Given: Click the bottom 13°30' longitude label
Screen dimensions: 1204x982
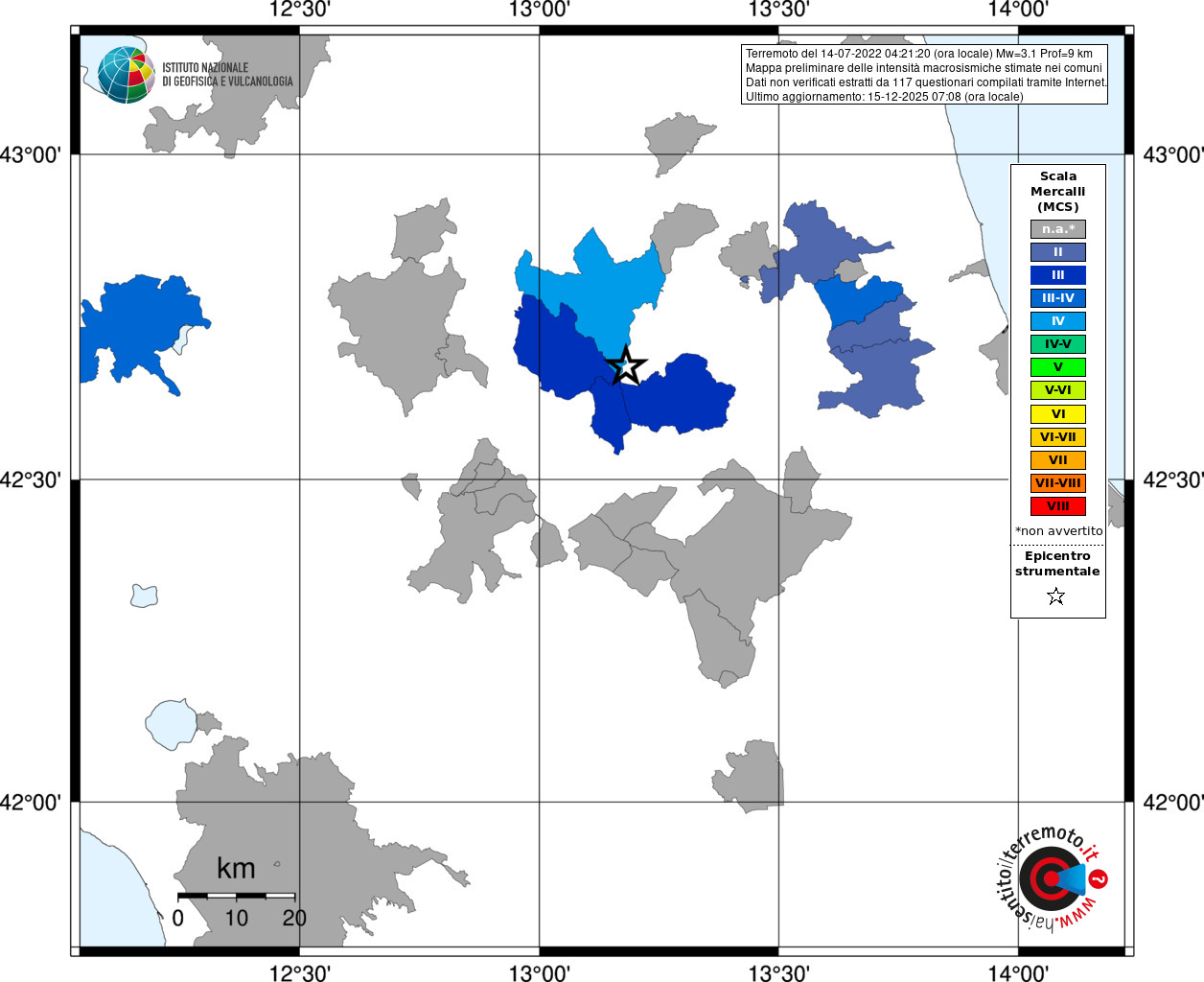Looking at the screenshot, I should 778,972.
